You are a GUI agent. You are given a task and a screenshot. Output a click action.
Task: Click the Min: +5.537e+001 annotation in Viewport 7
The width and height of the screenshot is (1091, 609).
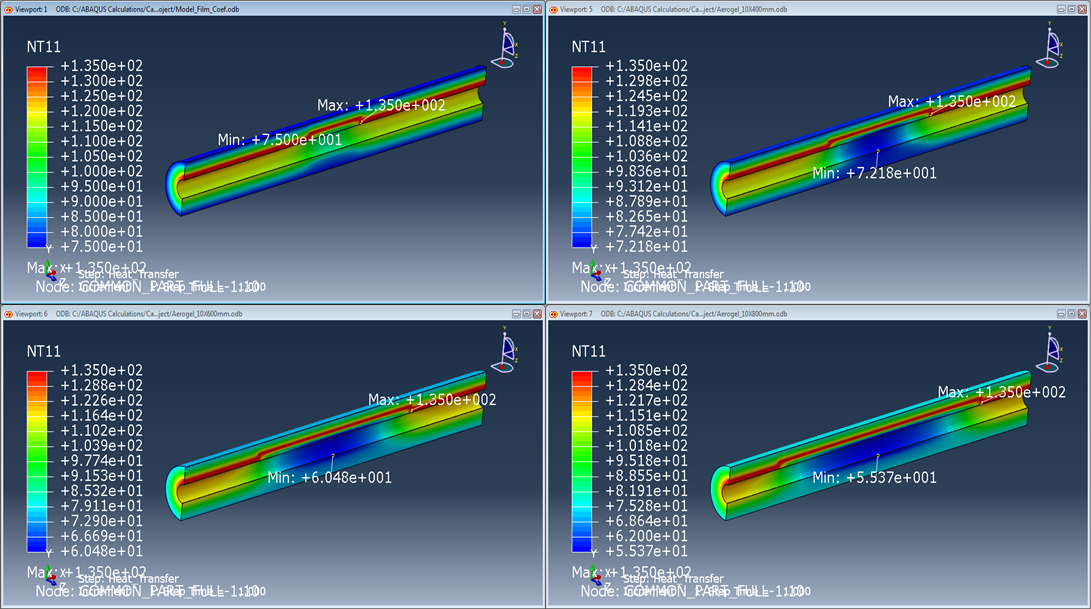click(x=873, y=478)
